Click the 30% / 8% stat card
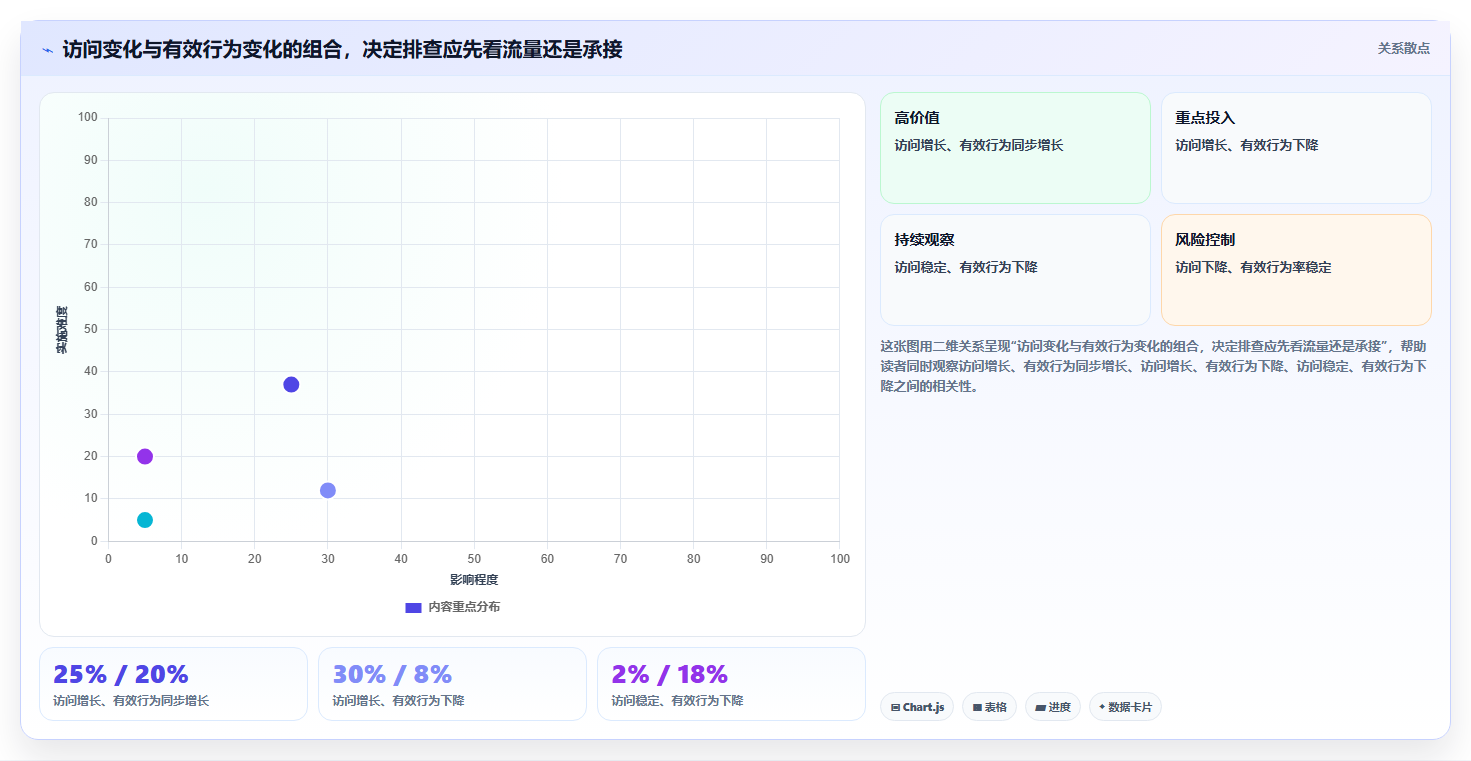Viewport: 1471px width, 761px height. tap(452, 684)
